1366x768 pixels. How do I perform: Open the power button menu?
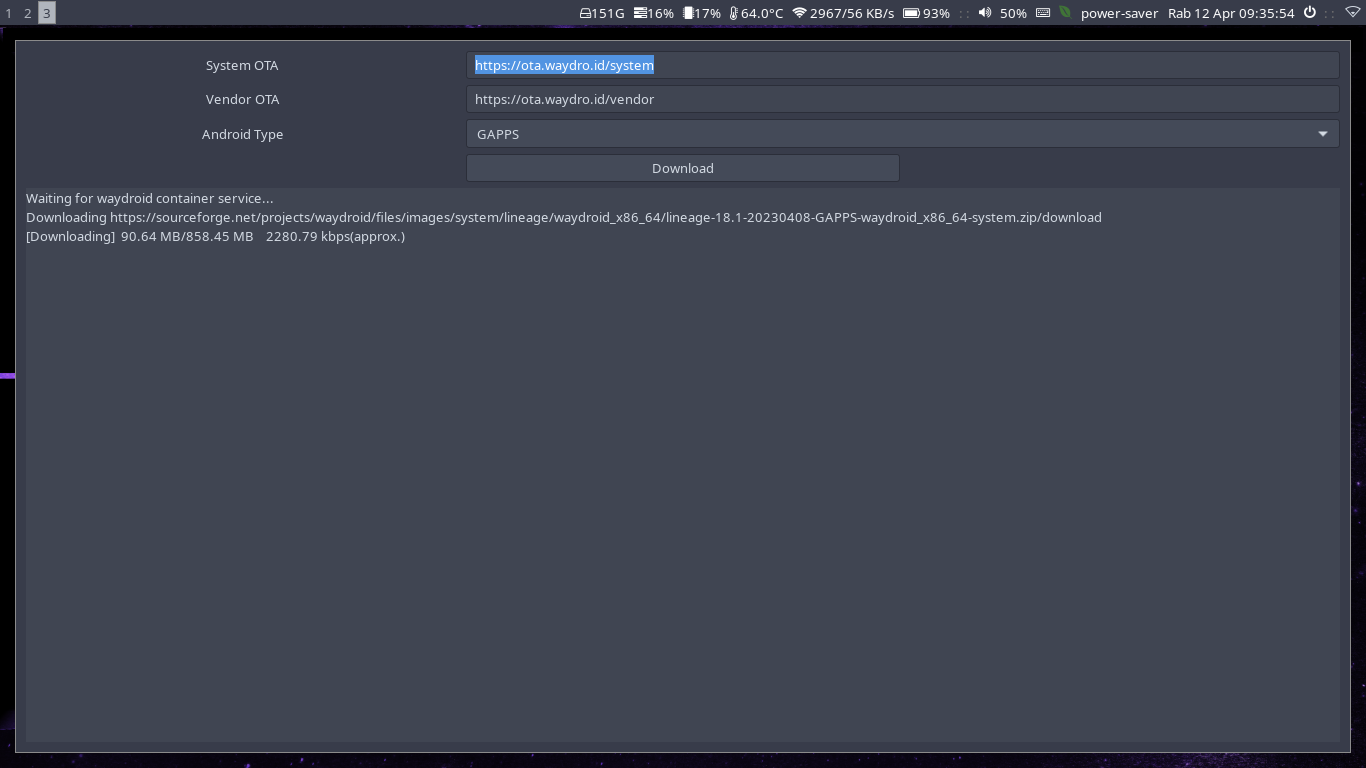click(x=1309, y=13)
